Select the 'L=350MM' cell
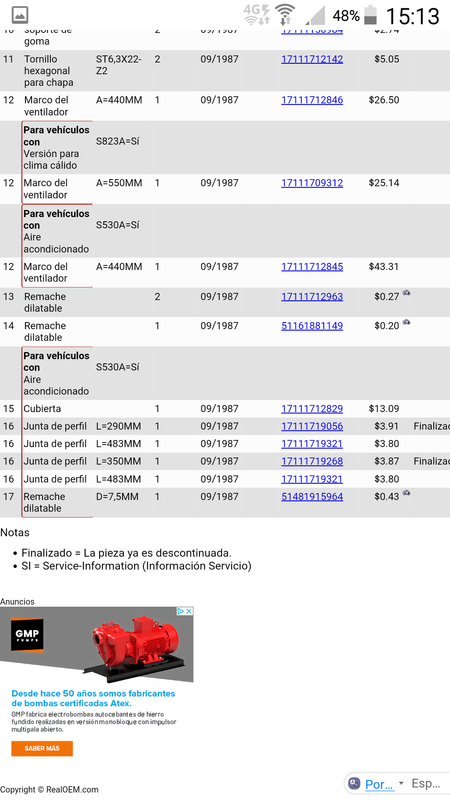 point(118,461)
